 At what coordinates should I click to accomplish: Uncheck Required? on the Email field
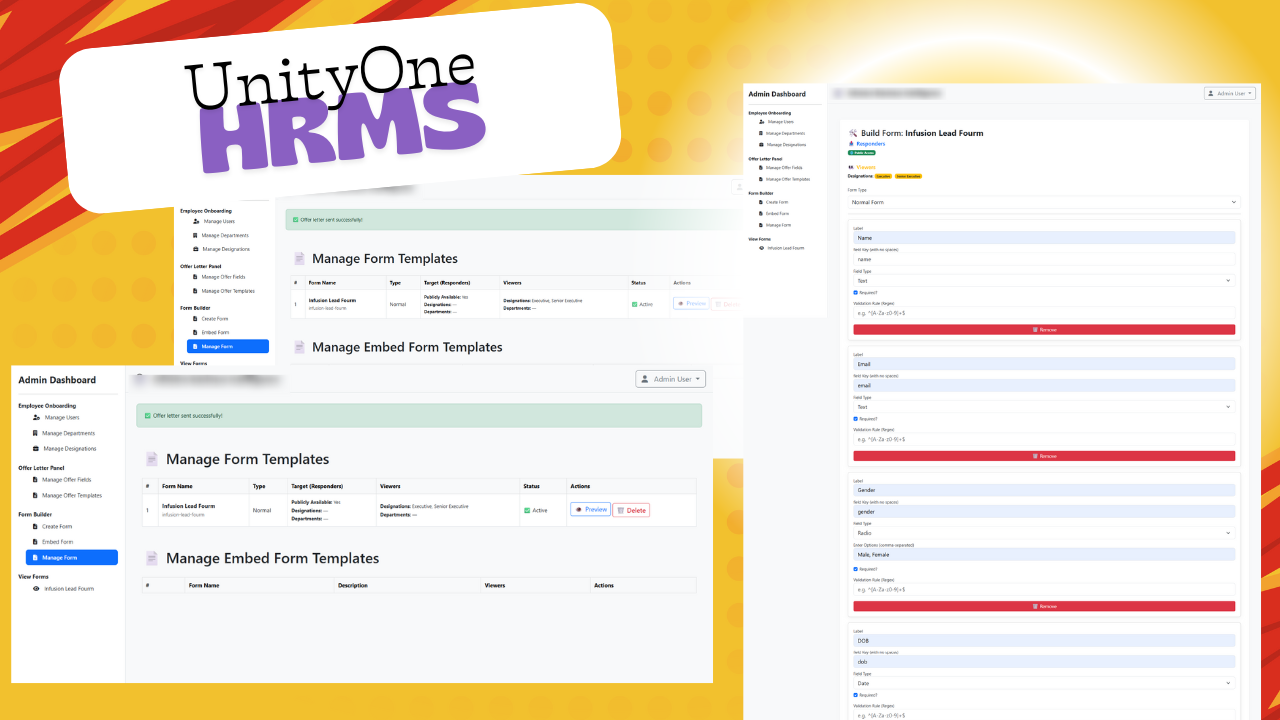pyautogui.click(x=856, y=419)
